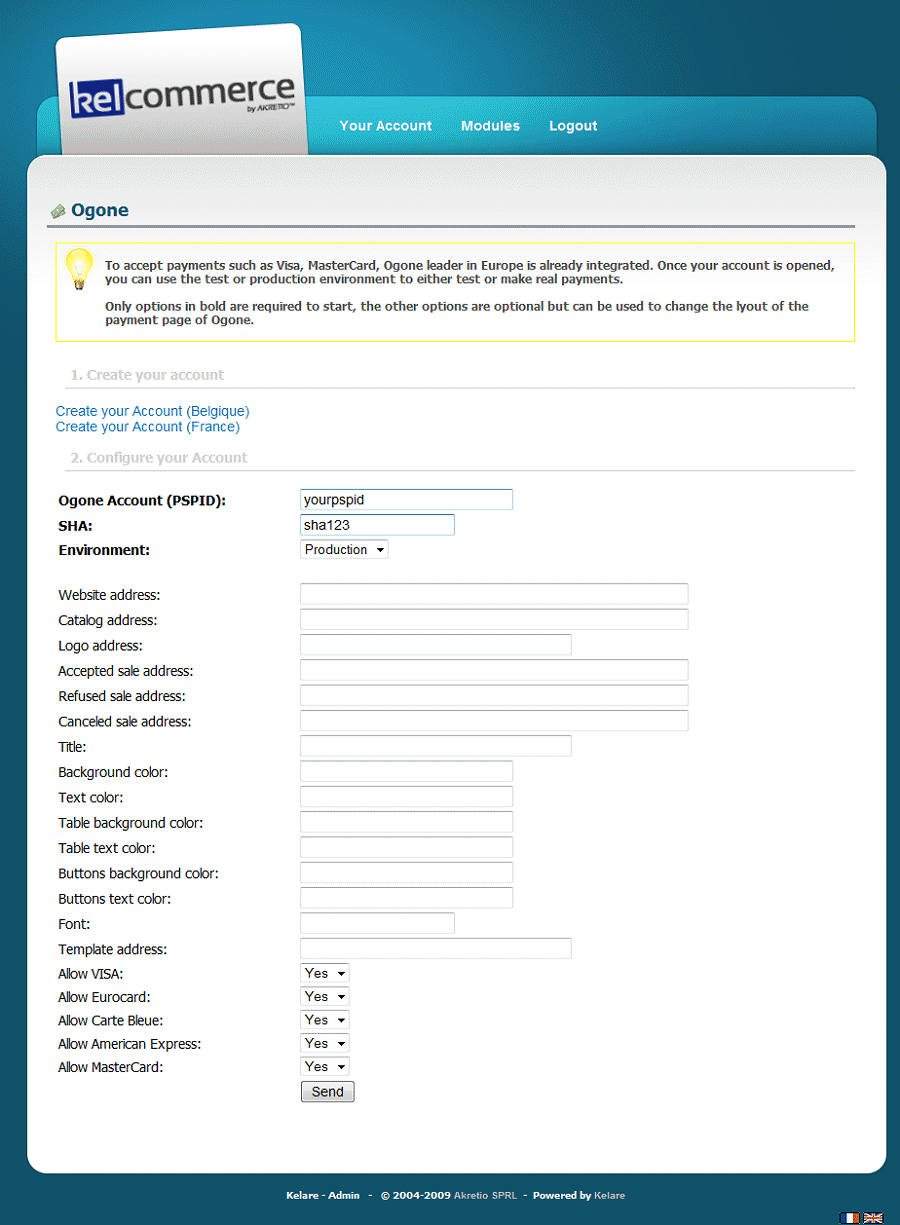
Task: Click into the Website address field
Action: [494, 594]
